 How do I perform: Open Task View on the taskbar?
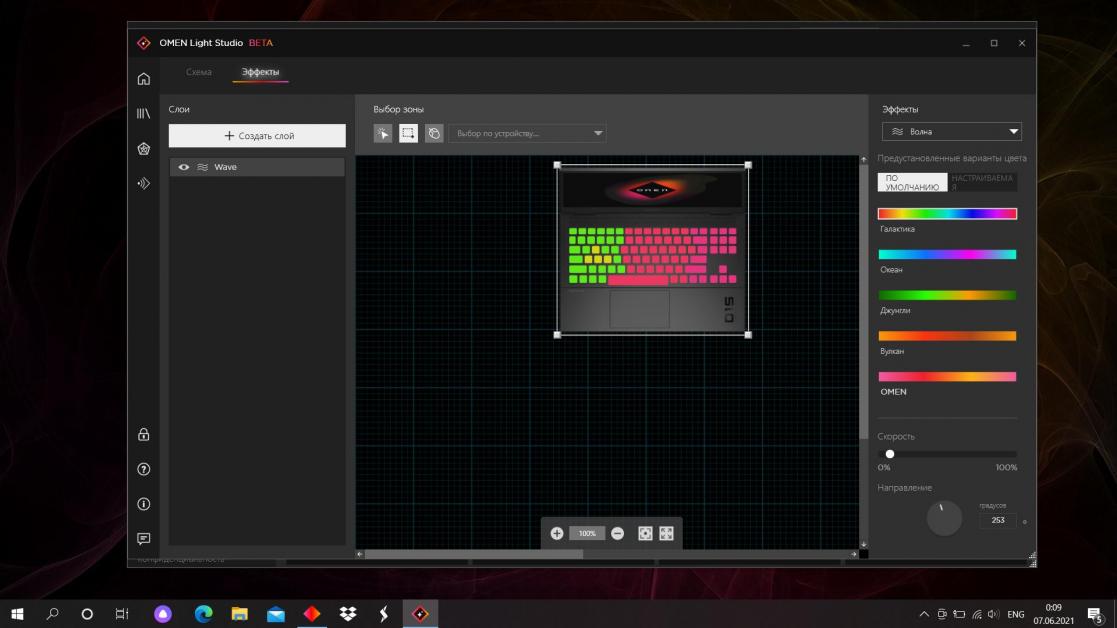click(122, 614)
